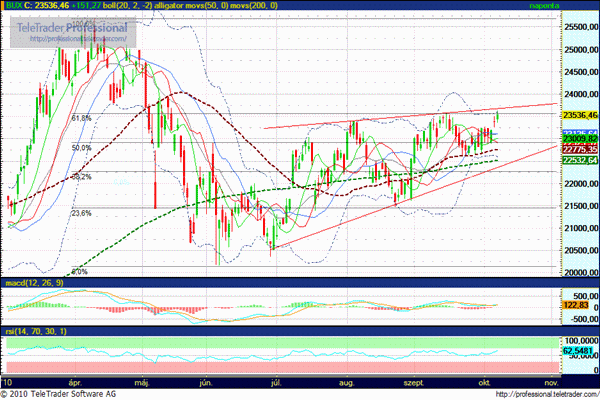Image resolution: width=600 pixels, height=400 pixels.
Task: Select the BUX symbol label in the header
Action: [x=15, y=6]
